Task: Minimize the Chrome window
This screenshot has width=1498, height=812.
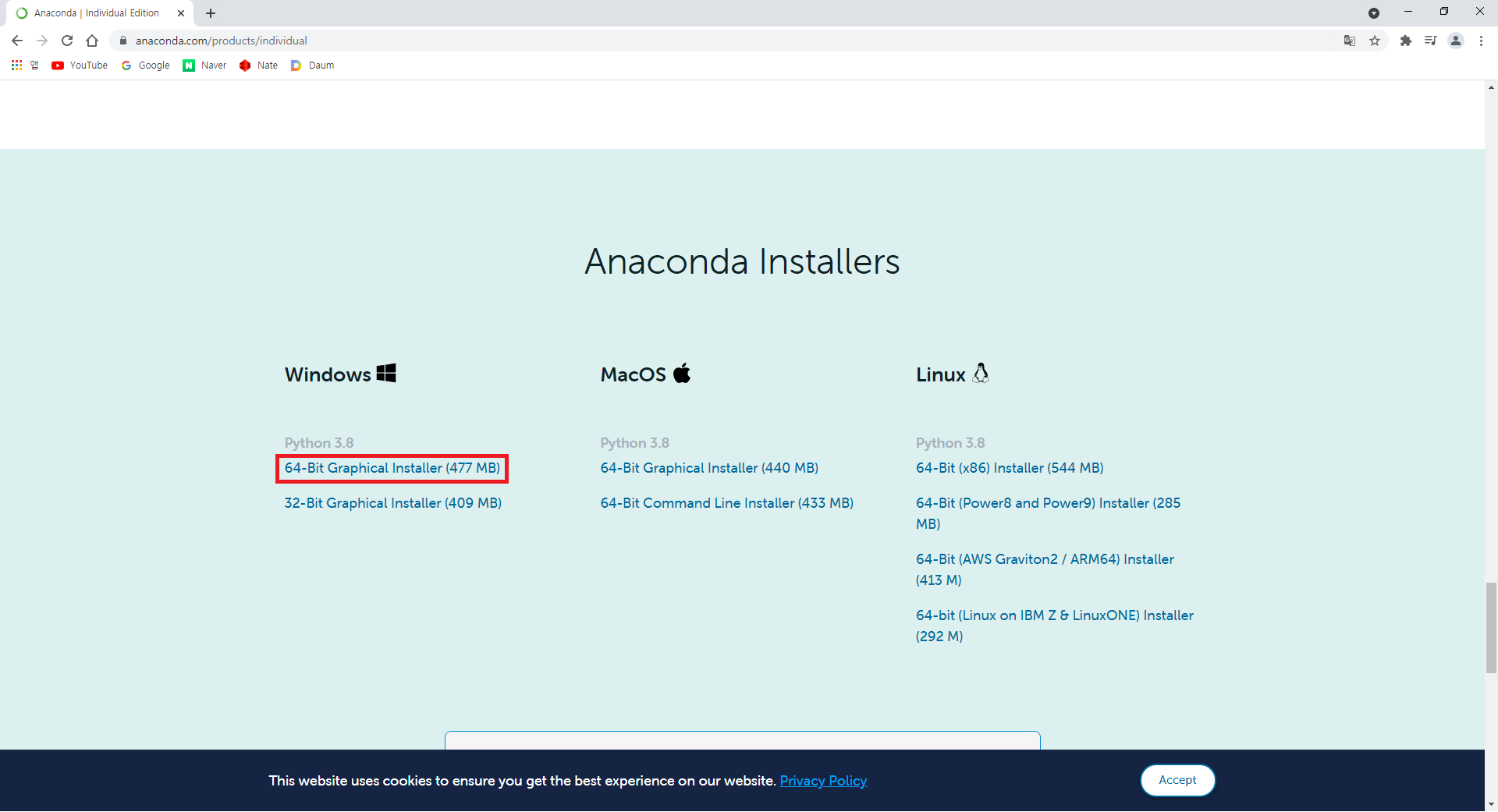Action: click(x=1408, y=12)
